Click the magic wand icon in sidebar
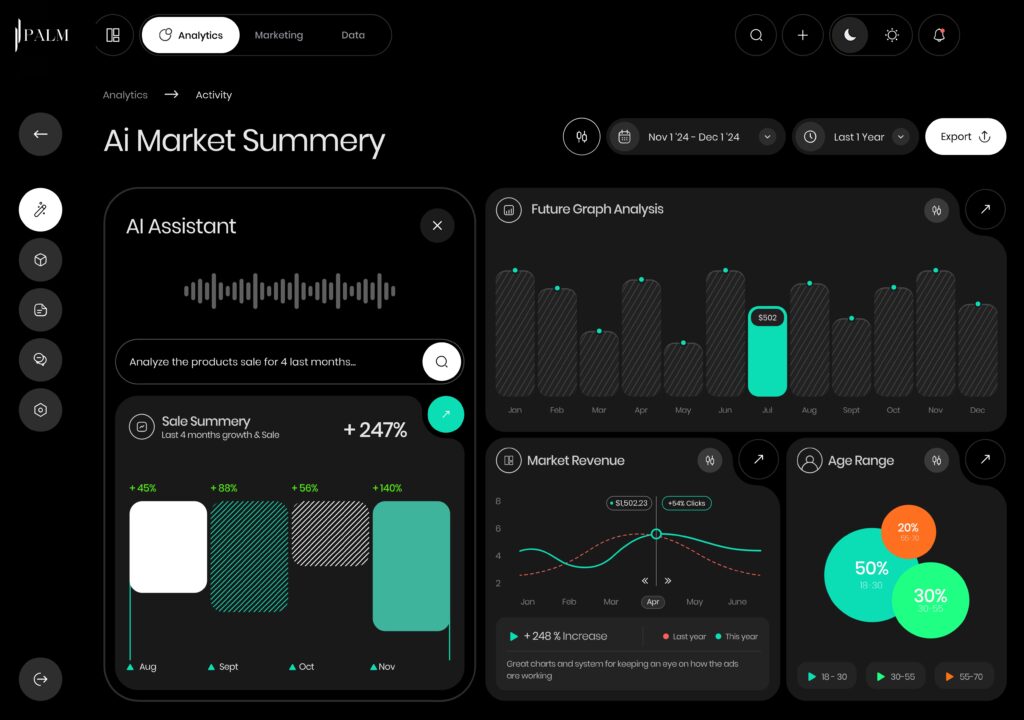 point(40,210)
